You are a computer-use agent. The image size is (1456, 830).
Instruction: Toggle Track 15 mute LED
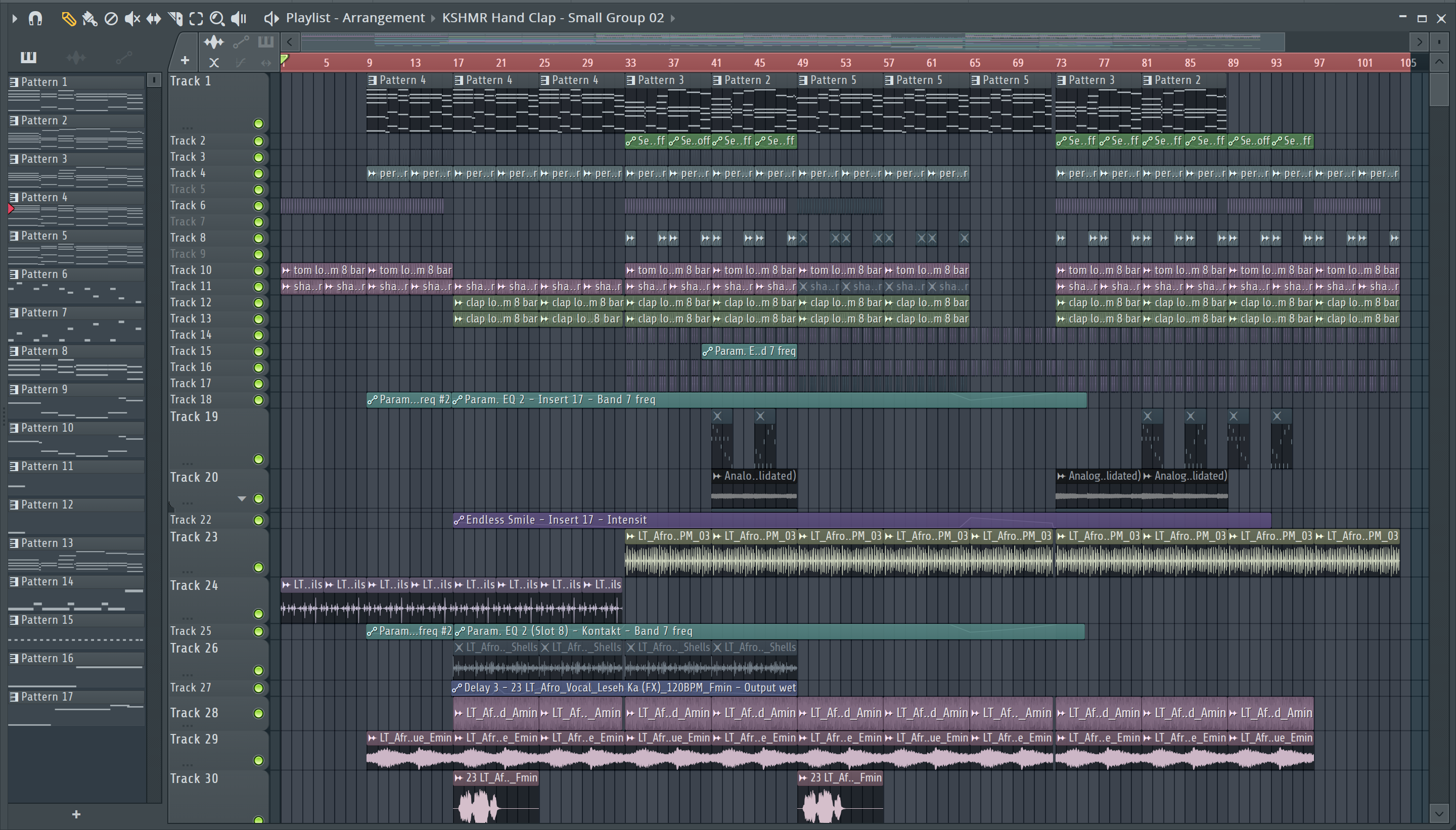258,352
